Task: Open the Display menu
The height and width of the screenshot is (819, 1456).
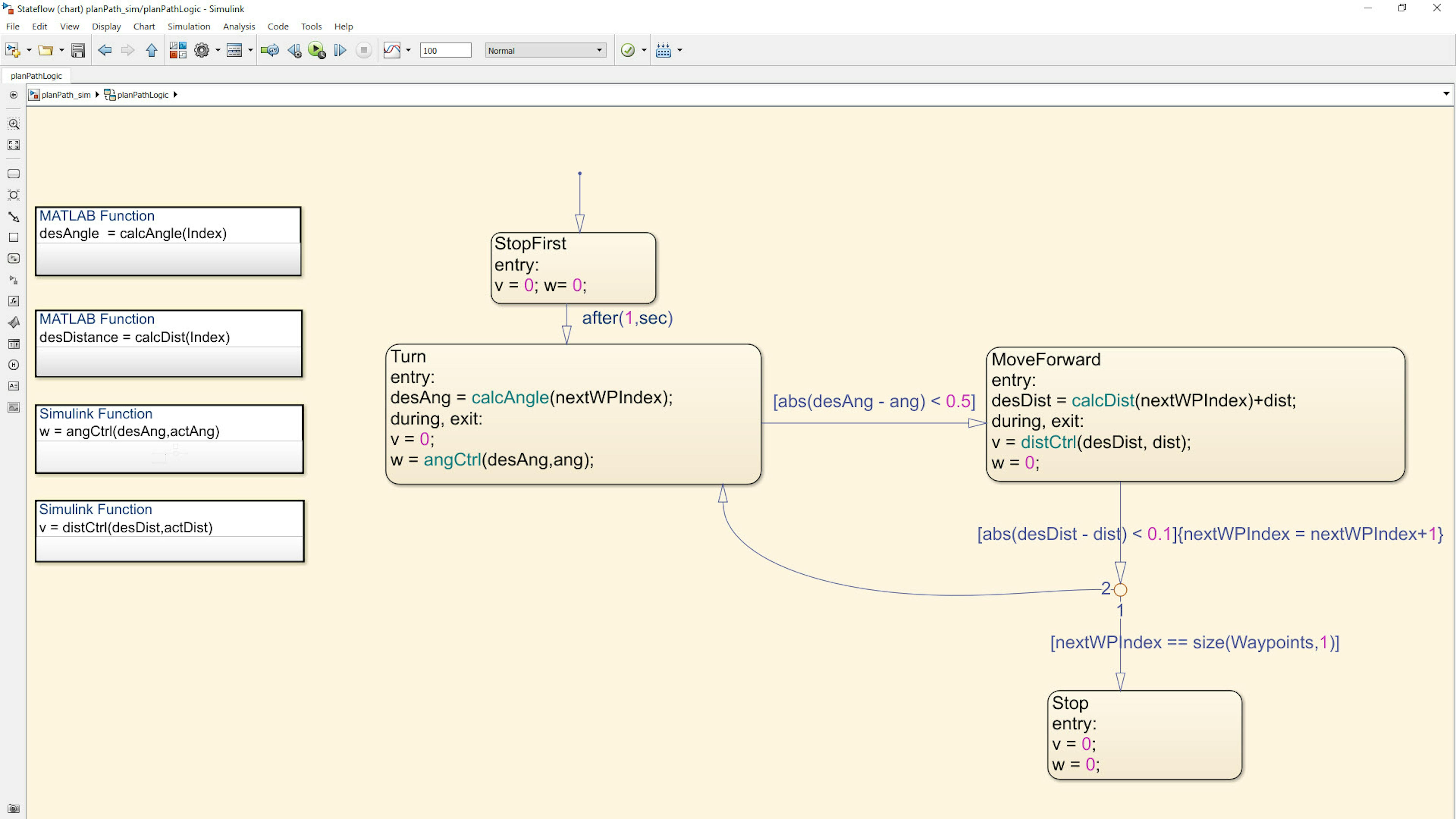Action: [x=106, y=26]
